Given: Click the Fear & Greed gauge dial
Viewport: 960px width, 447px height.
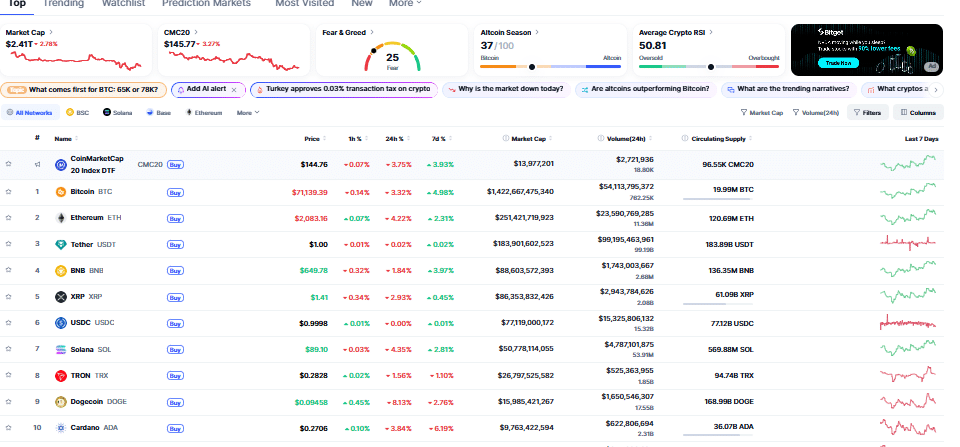Looking at the screenshot, I should pyautogui.click(x=392, y=56).
